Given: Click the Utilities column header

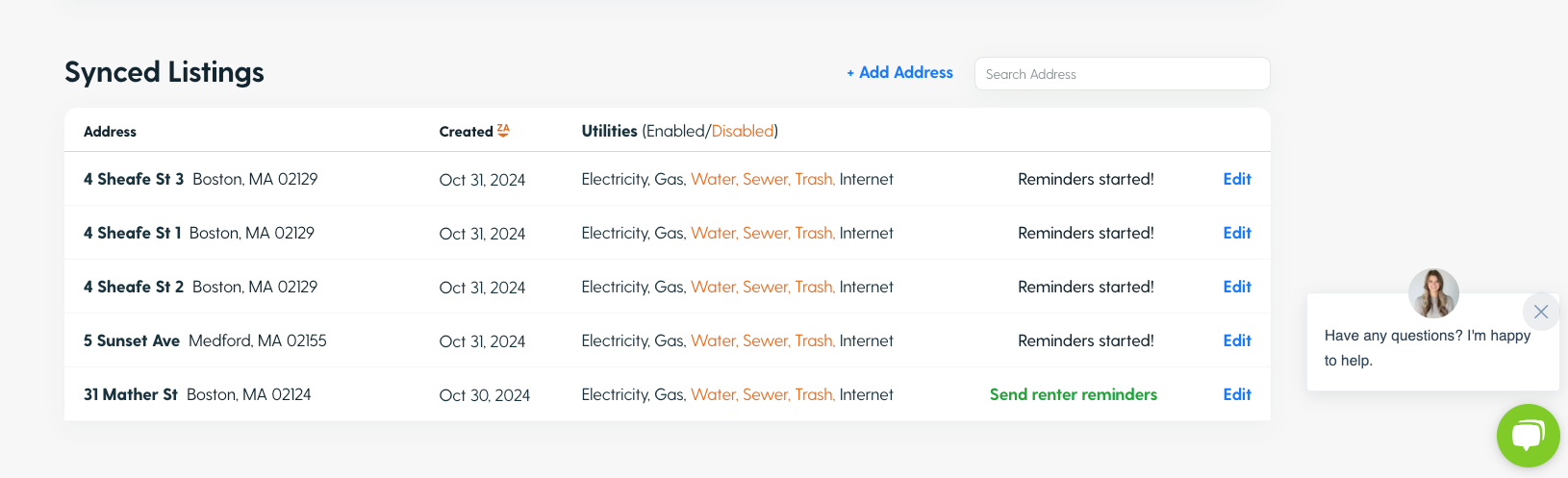Looking at the screenshot, I should (679, 131).
